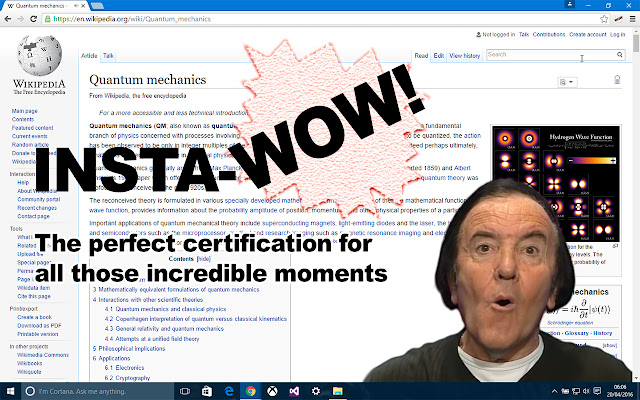Viewport: 640px width, 400px height.
Task: Click the Log in link
Action: 618,34
